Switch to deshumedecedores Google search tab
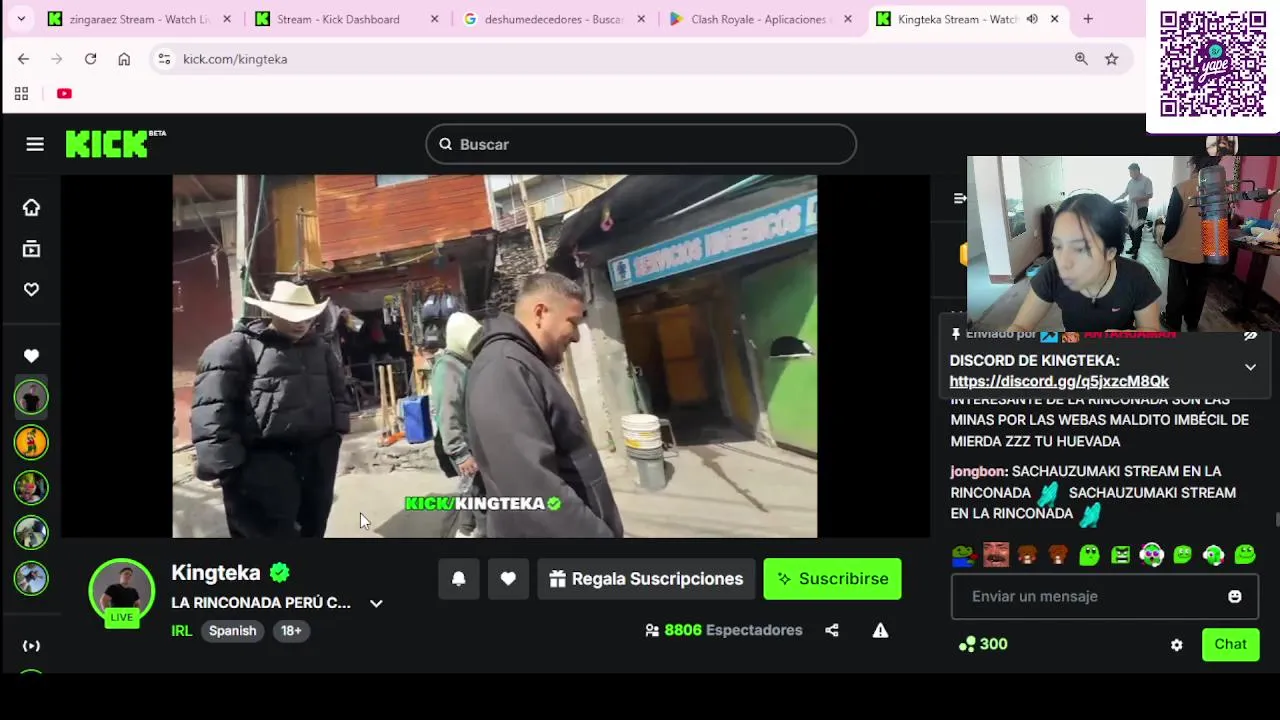 (x=554, y=19)
